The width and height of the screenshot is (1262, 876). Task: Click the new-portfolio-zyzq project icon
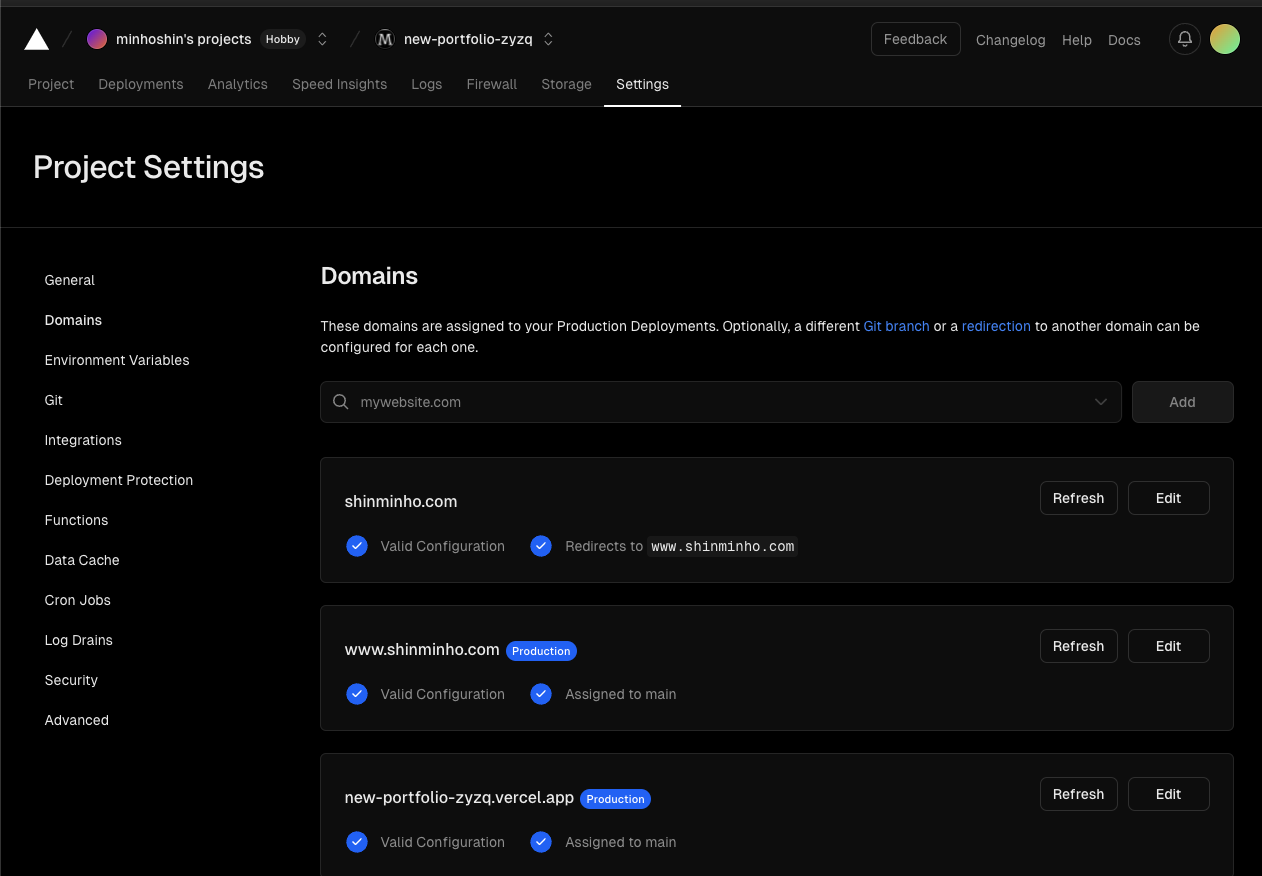[385, 39]
